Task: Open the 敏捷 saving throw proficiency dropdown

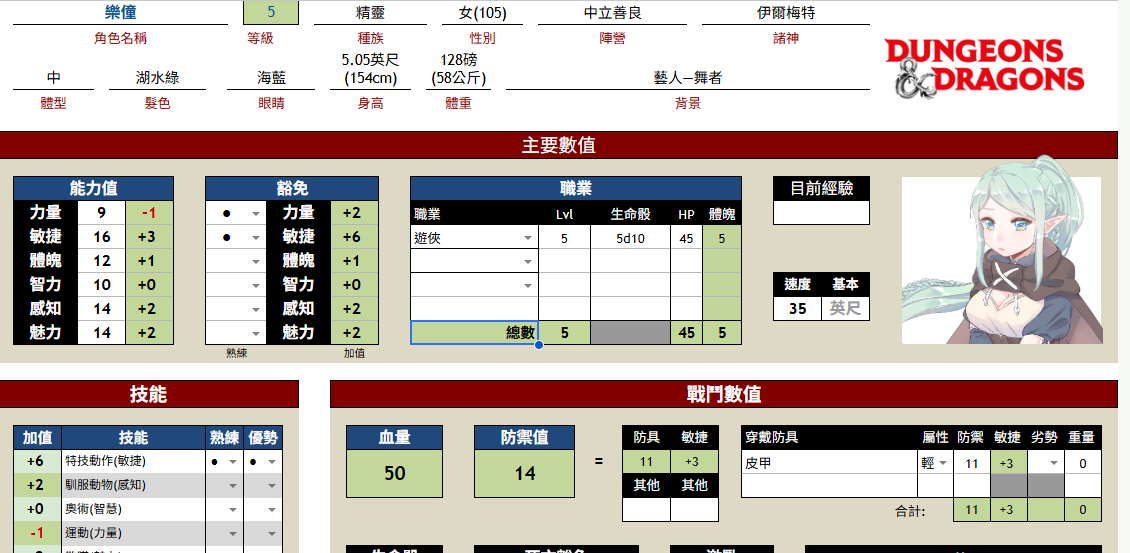Action: pyautogui.click(x=255, y=237)
